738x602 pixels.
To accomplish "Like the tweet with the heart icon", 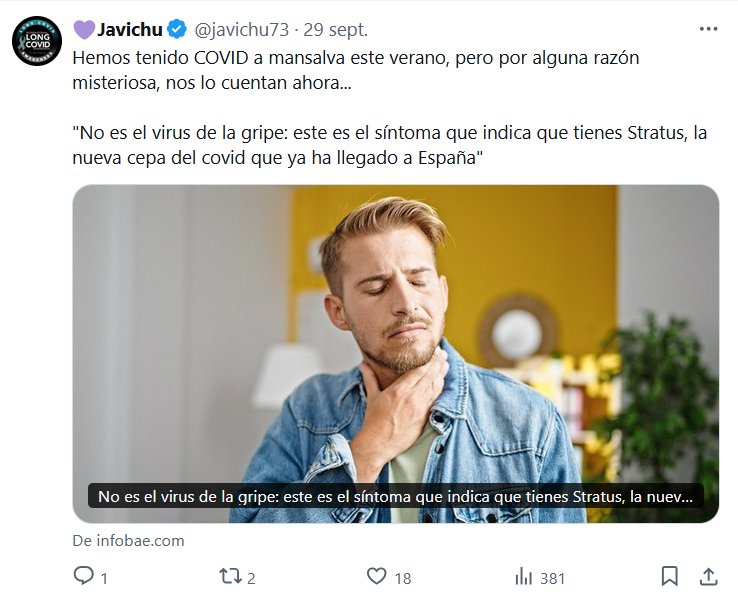I will coord(377,576).
